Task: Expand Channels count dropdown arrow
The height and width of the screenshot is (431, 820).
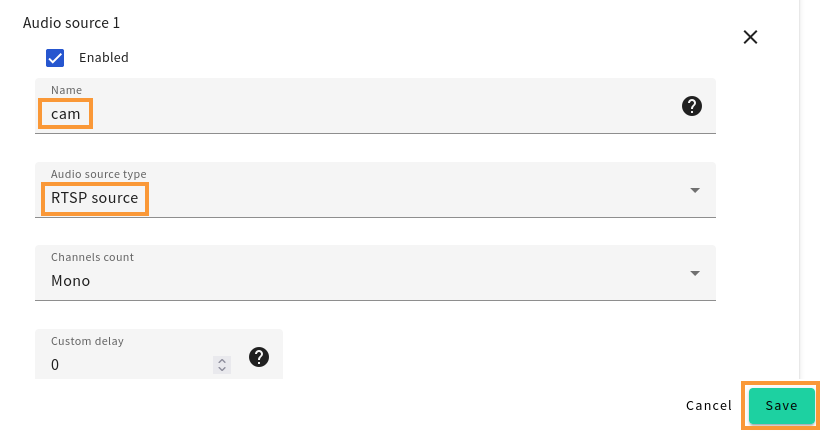Action: 695,274
